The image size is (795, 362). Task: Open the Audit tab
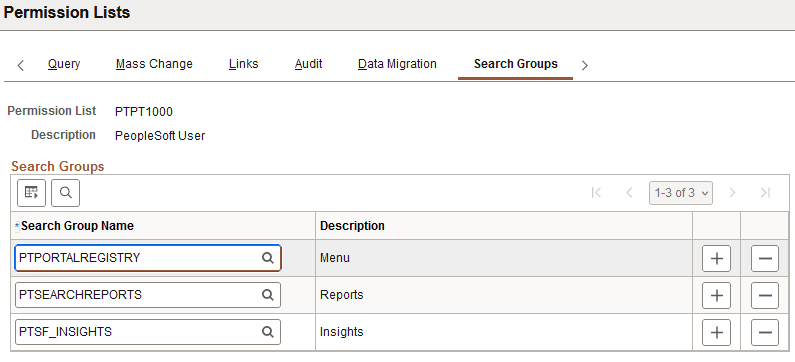[x=308, y=64]
